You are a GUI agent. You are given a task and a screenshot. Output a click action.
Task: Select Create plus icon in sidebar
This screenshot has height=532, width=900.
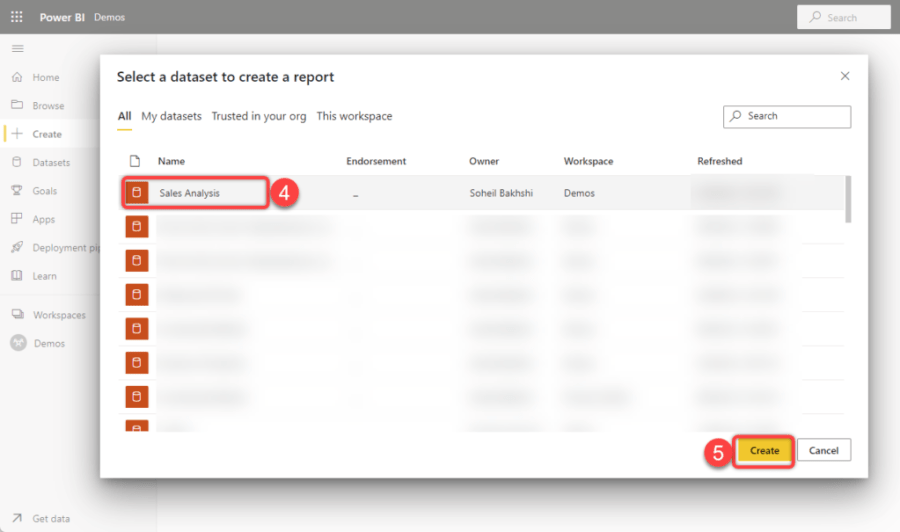tap(17, 134)
